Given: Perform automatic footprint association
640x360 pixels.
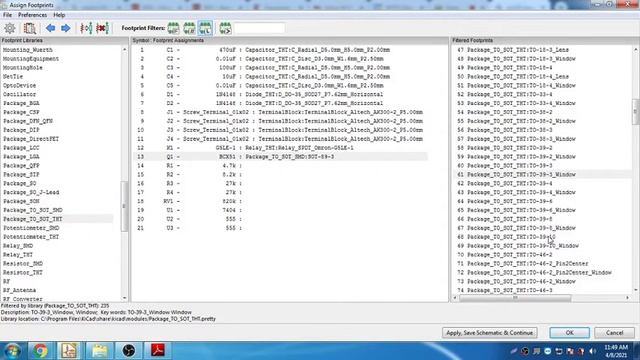Looking at the screenshot, I should click(86, 28).
